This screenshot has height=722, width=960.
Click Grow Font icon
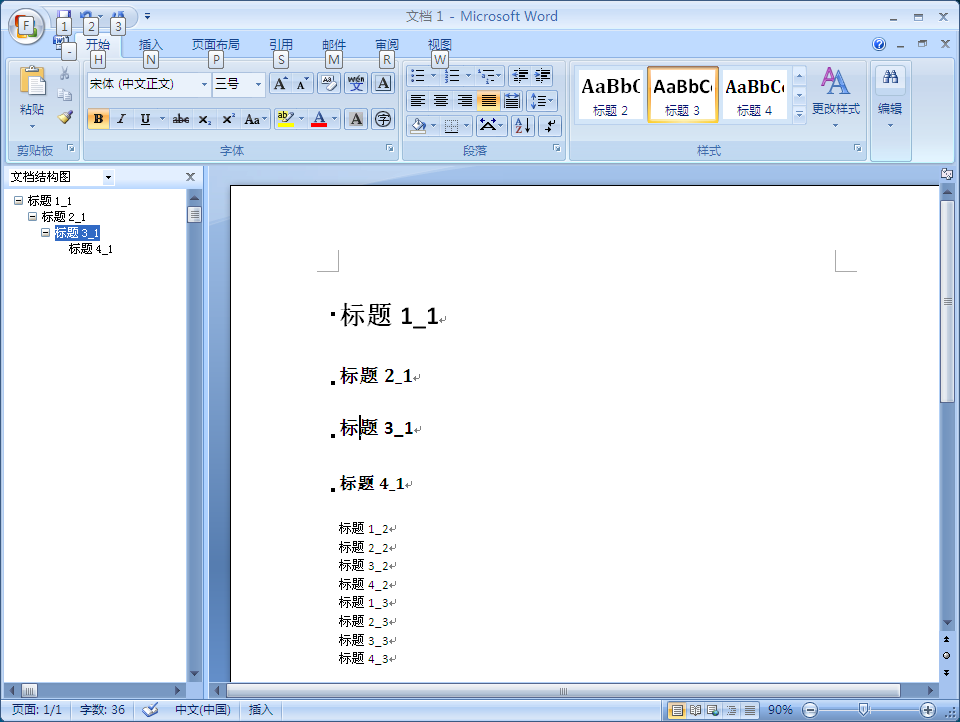[280, 84]
